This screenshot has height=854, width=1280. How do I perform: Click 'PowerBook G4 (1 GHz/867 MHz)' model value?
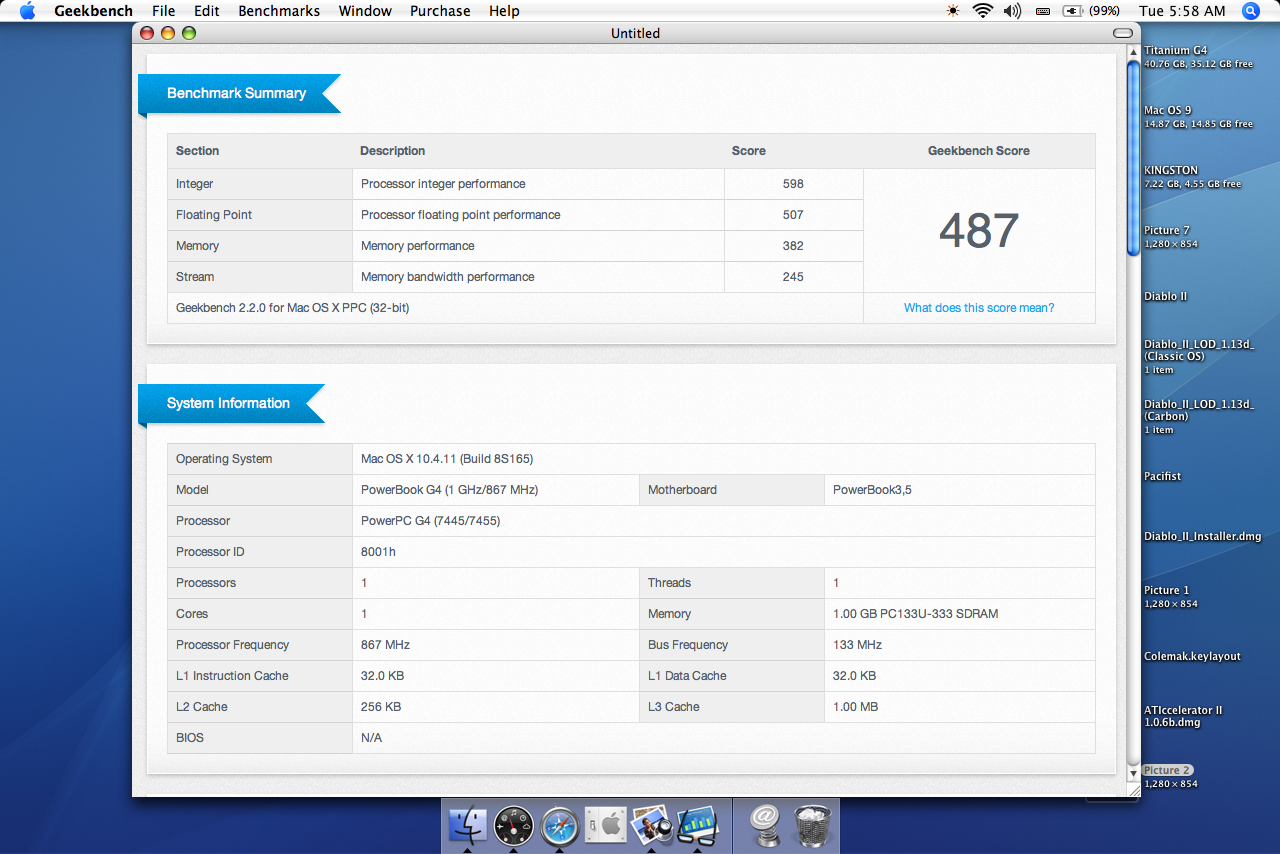(449, 490)
